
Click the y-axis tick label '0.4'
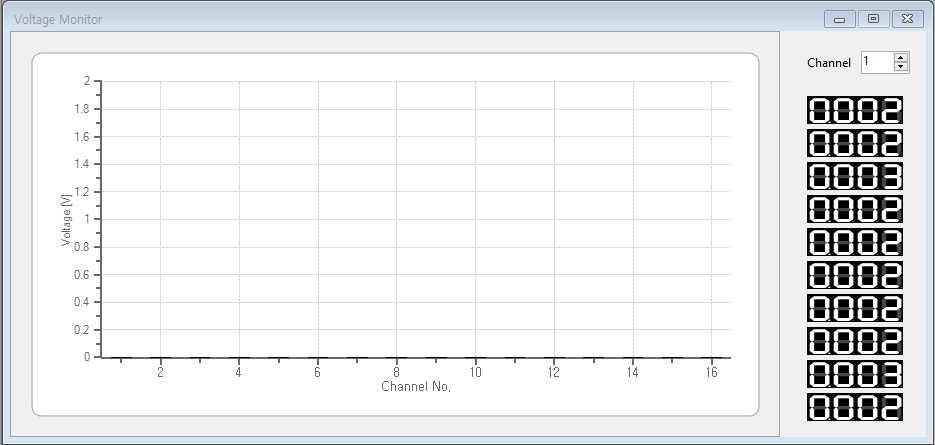pyautogui.click(x=82, y=302)
